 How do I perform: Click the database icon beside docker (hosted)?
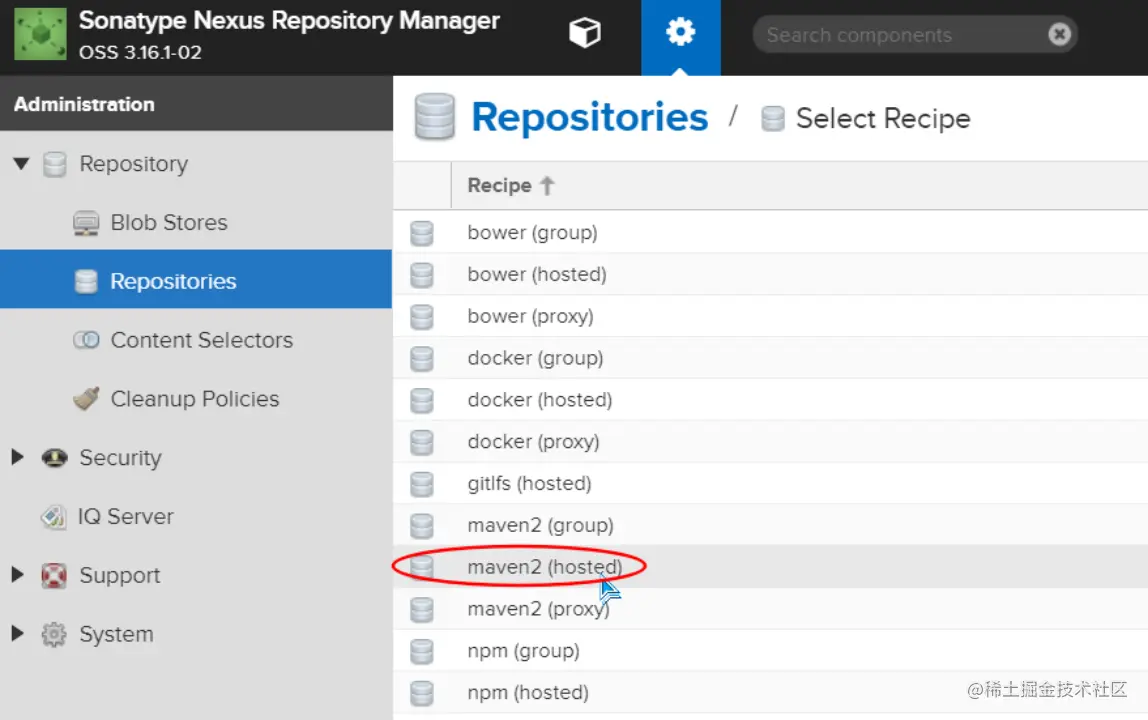(422, 400)
